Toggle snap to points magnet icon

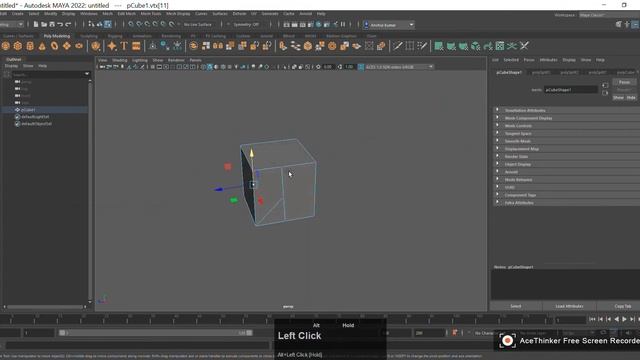(x=147, y=24)
